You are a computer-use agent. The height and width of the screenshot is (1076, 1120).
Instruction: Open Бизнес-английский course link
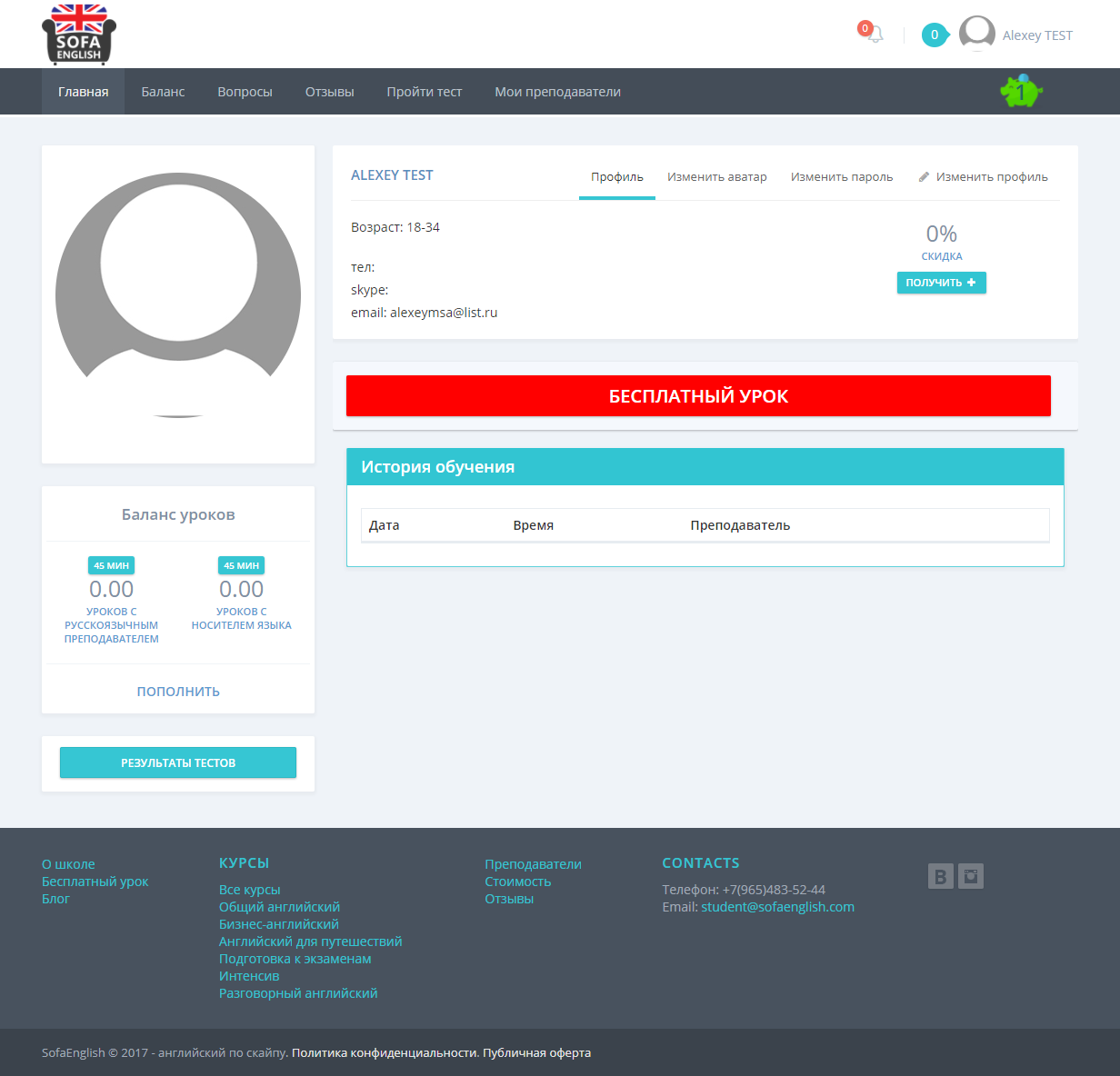point(279,924)
